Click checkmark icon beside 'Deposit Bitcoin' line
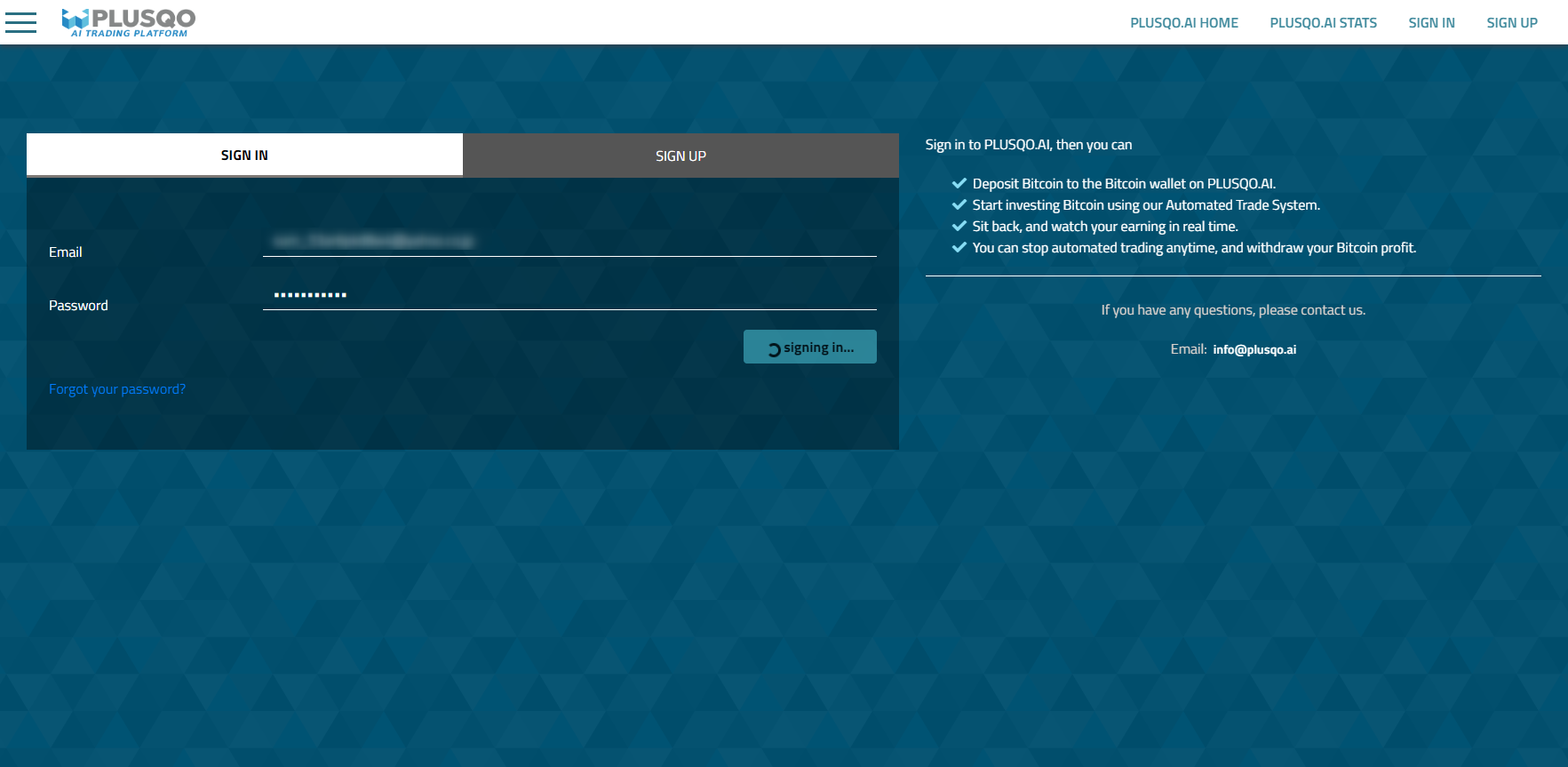1568x767 pixels. (x=959, y=183)
